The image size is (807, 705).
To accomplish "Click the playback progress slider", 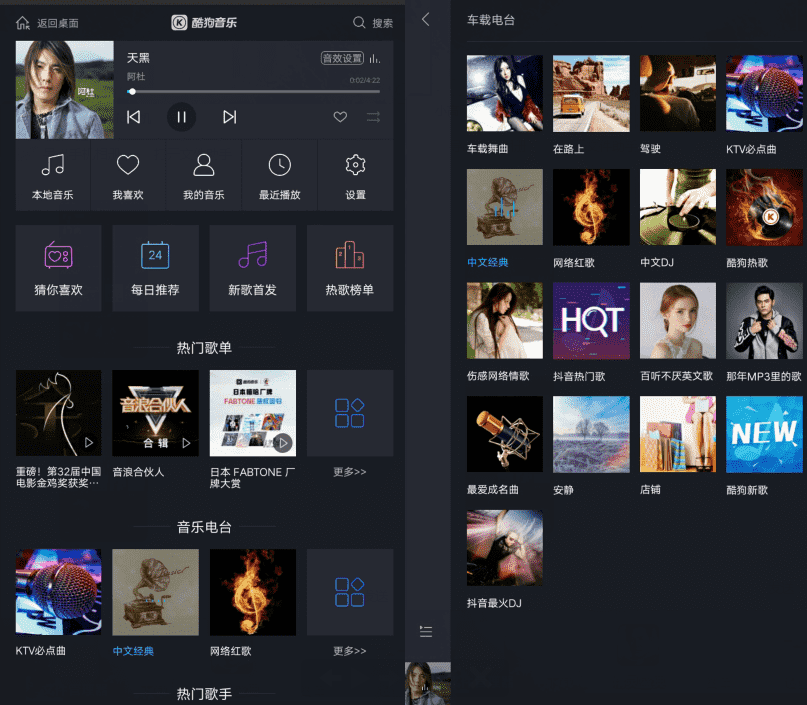I will 253,92.
